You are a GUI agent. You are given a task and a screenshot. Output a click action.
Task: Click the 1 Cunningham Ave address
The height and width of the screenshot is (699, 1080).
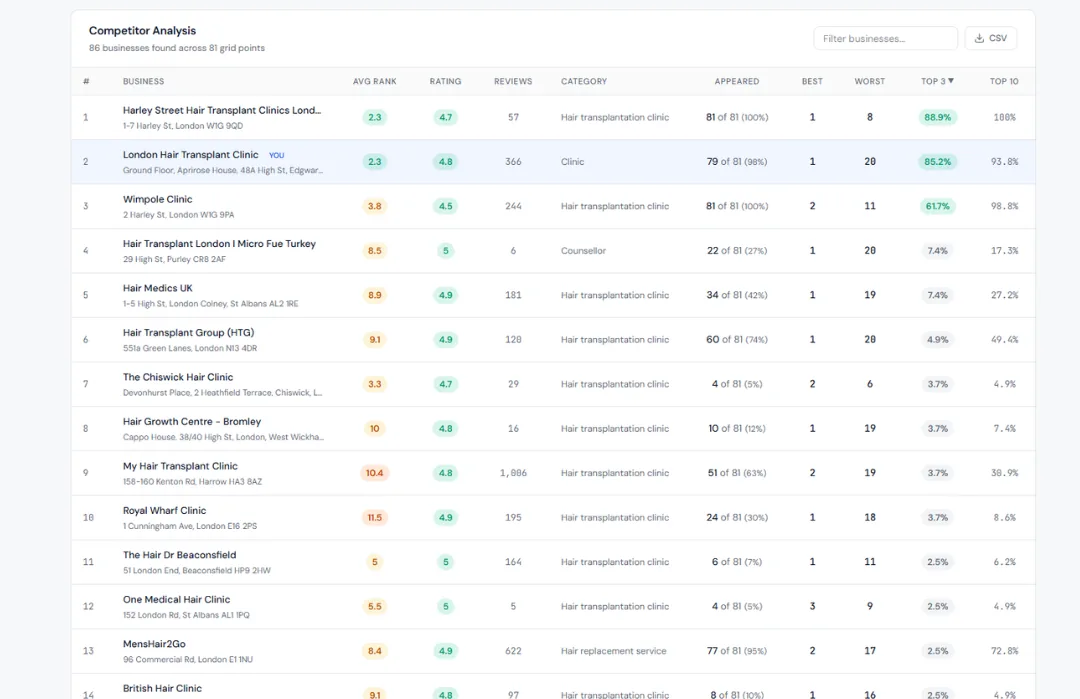189,526
